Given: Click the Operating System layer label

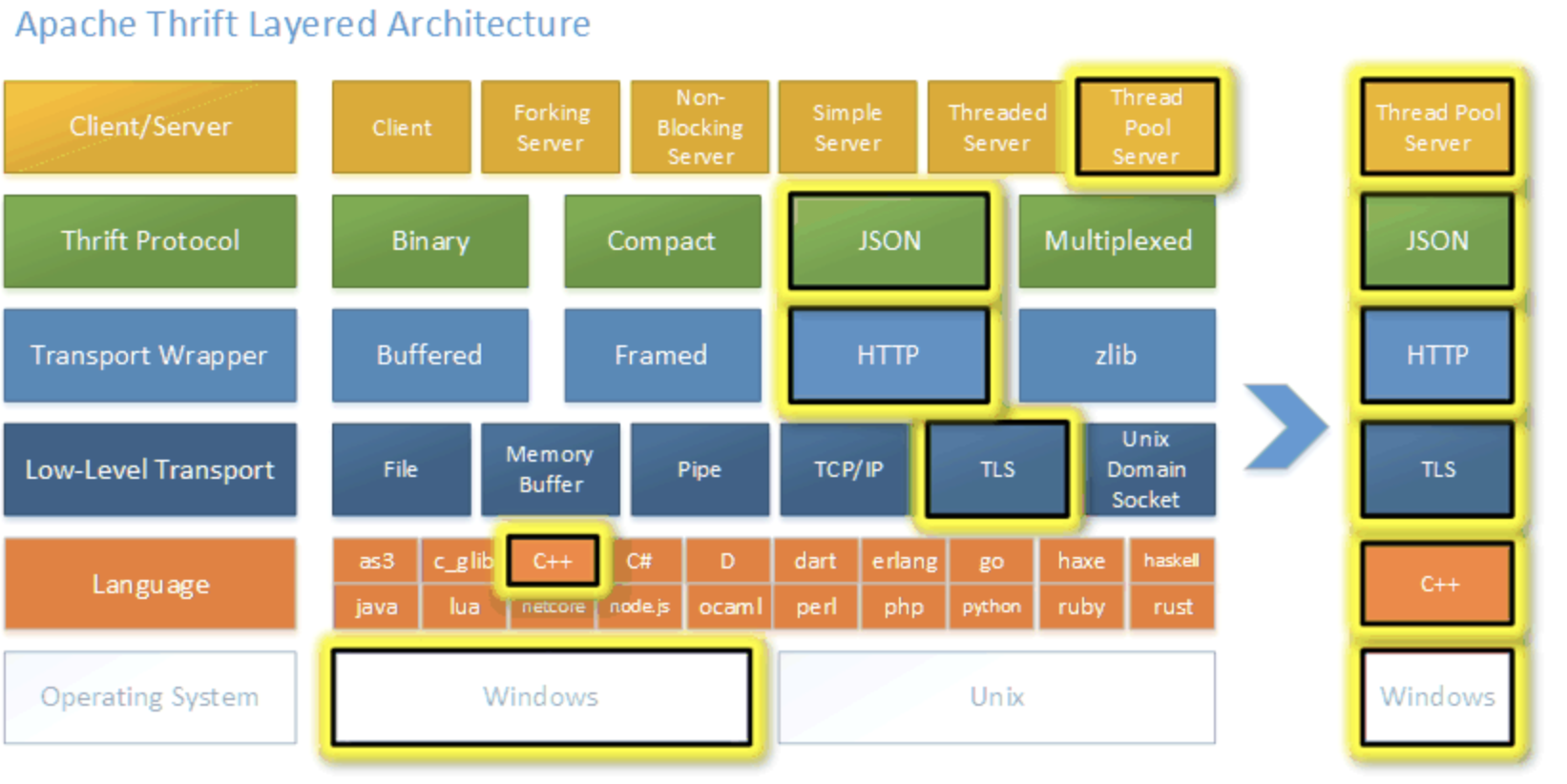Looking at the screenshot, I should click(x=150, y=697).
